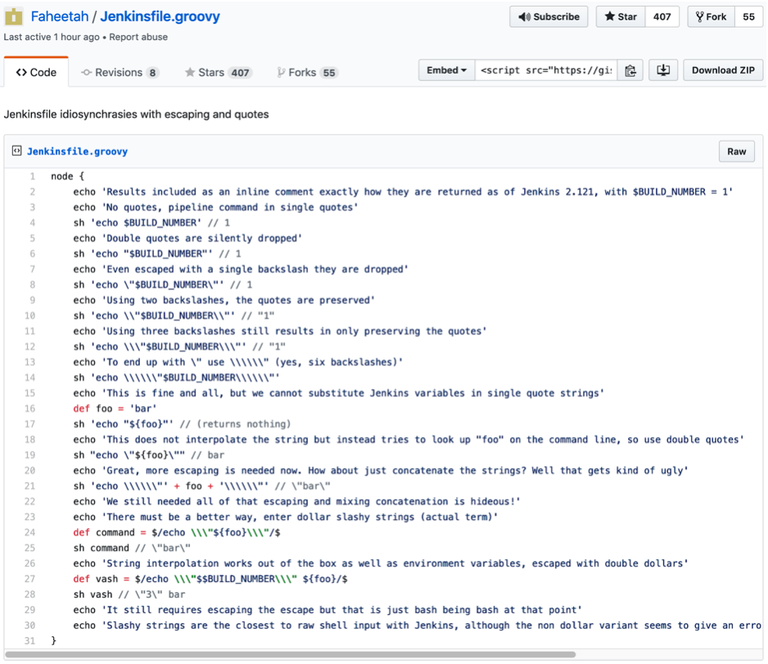Switch to the Code tab
Screen dimensions: 768x664
pos(36,72)
